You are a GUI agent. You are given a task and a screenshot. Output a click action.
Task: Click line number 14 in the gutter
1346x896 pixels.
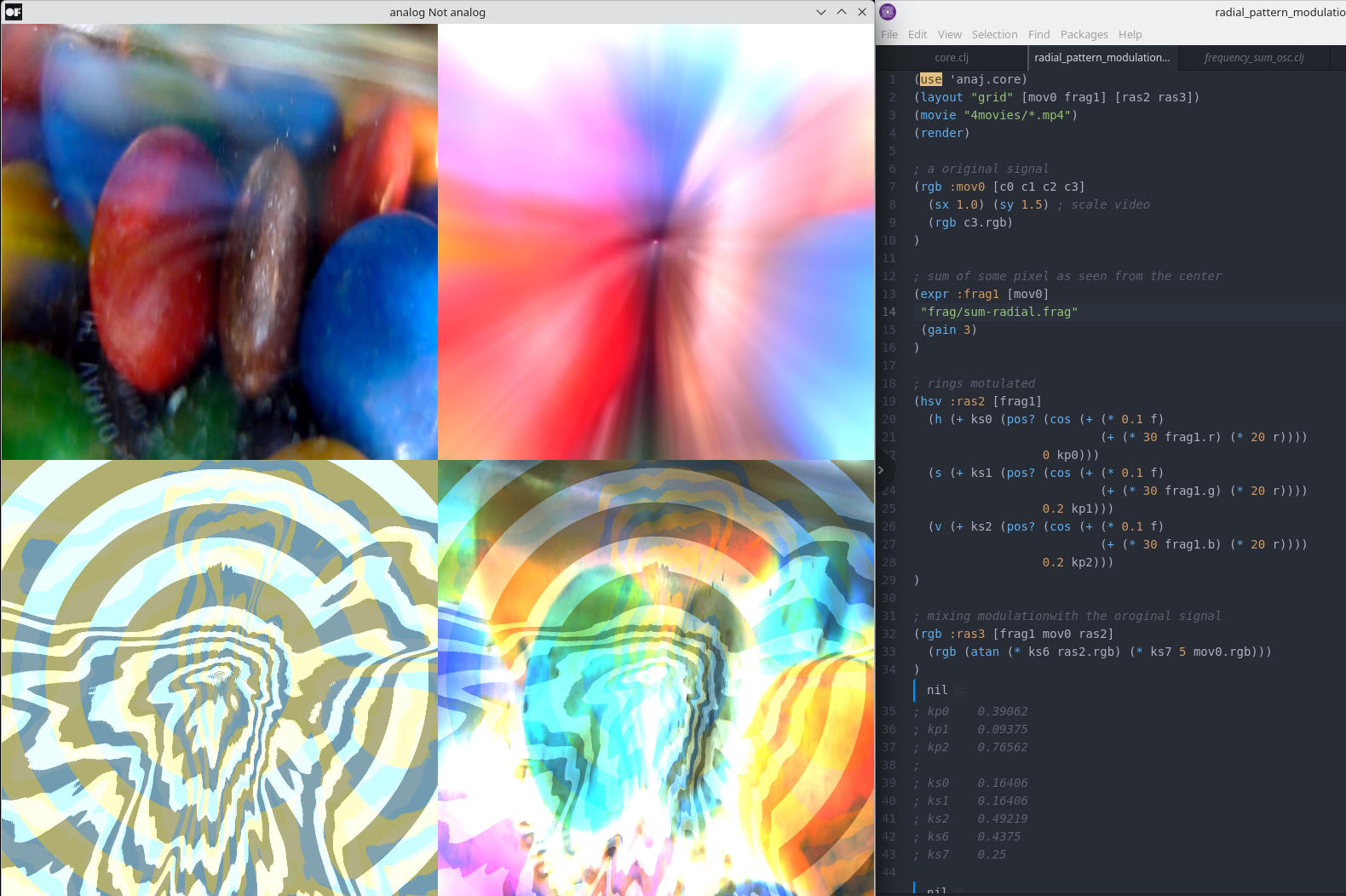click(889, 312)
